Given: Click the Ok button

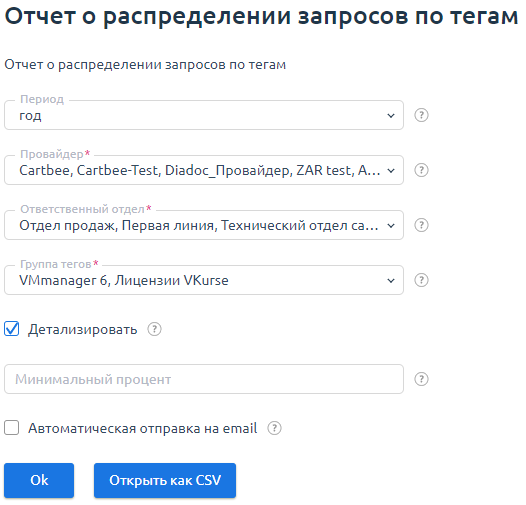Looking at the screenshot, I should pyautogui.click(x=39, y=481).
